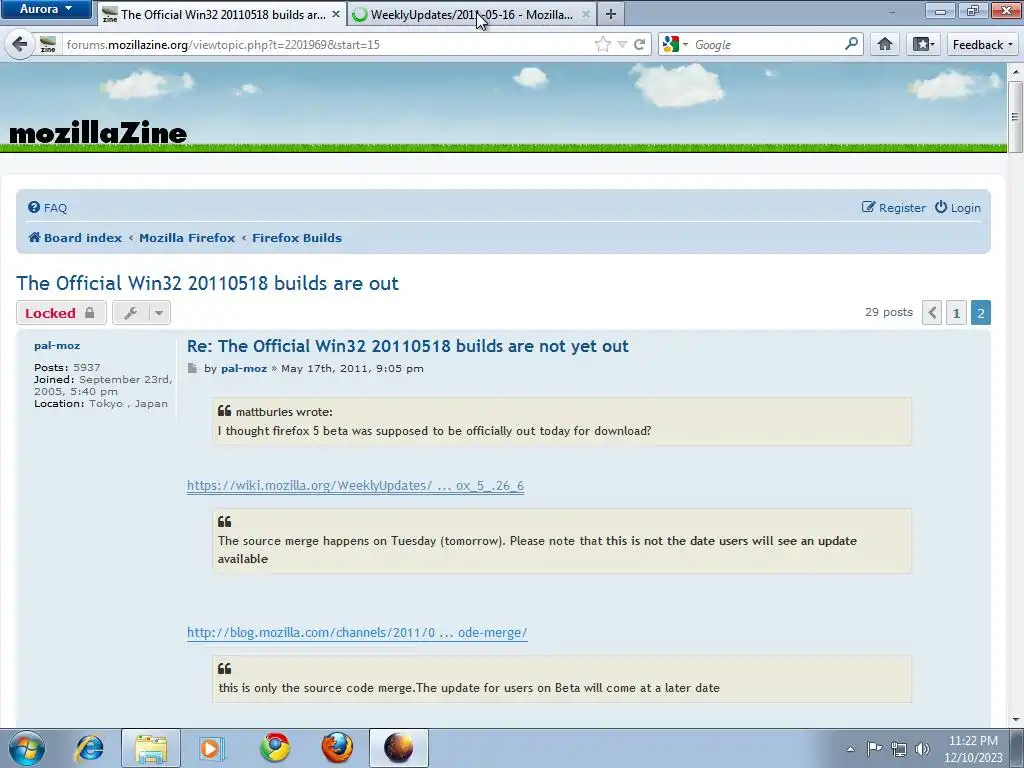Open the Action Center flag icon
This screenshot has height=768, width=1024.
tap(874, 748)
